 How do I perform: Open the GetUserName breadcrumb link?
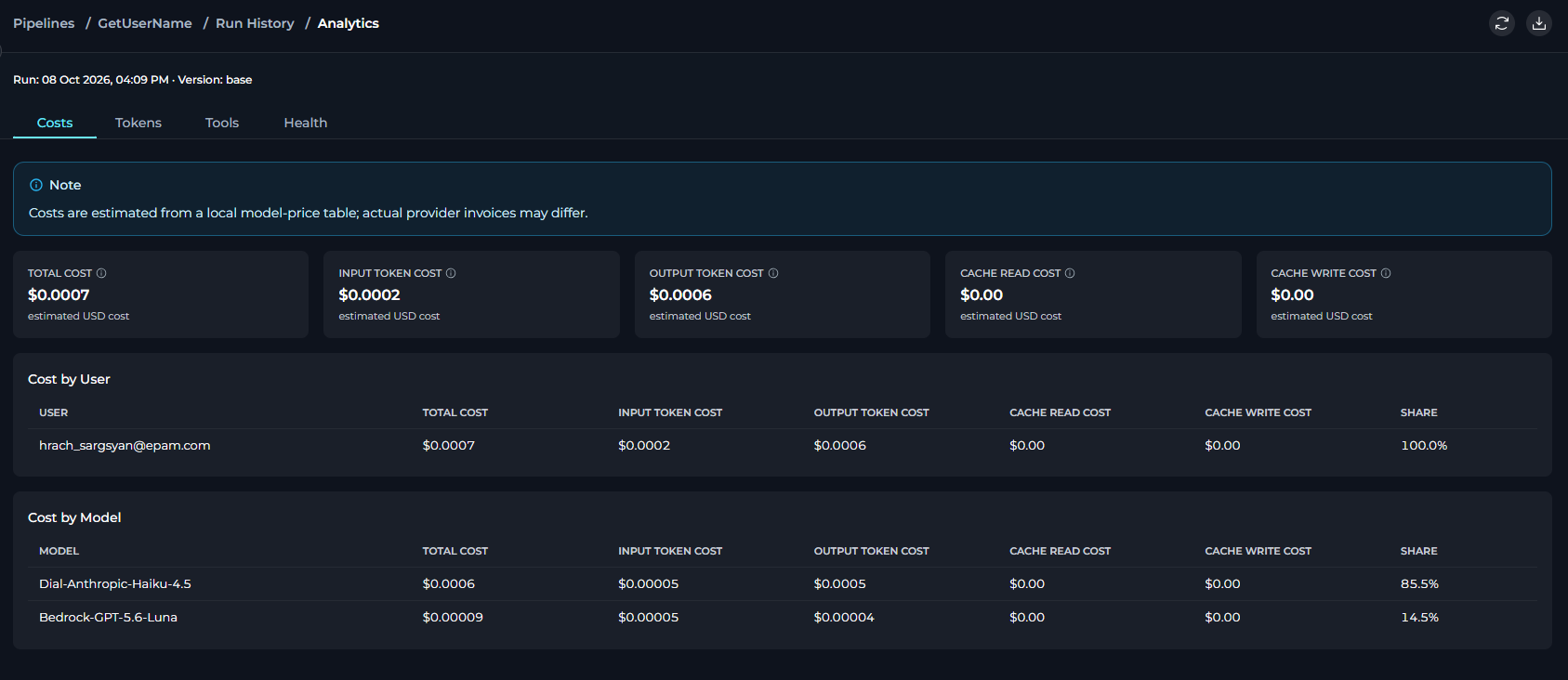point(145,23)
